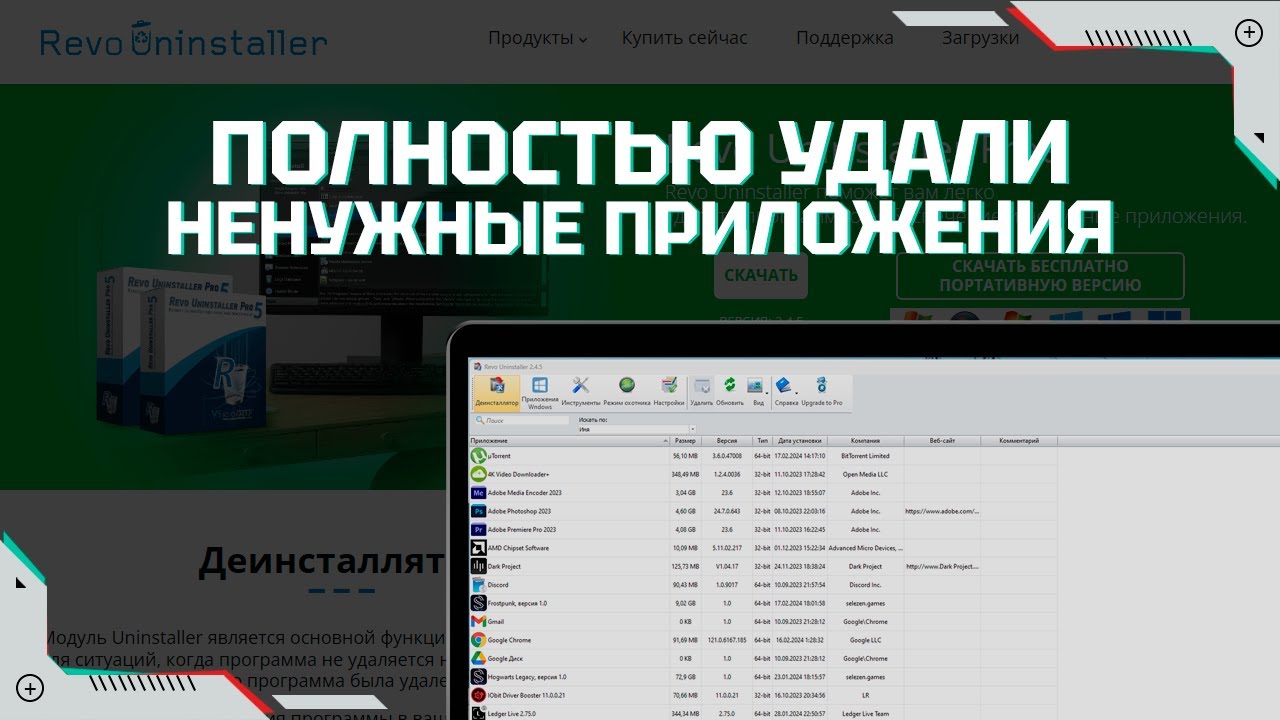The height and width of the screenshot is (720, 1280).
Task: Click the BitTorrent Limited company cell
Action: pos(866,456)
